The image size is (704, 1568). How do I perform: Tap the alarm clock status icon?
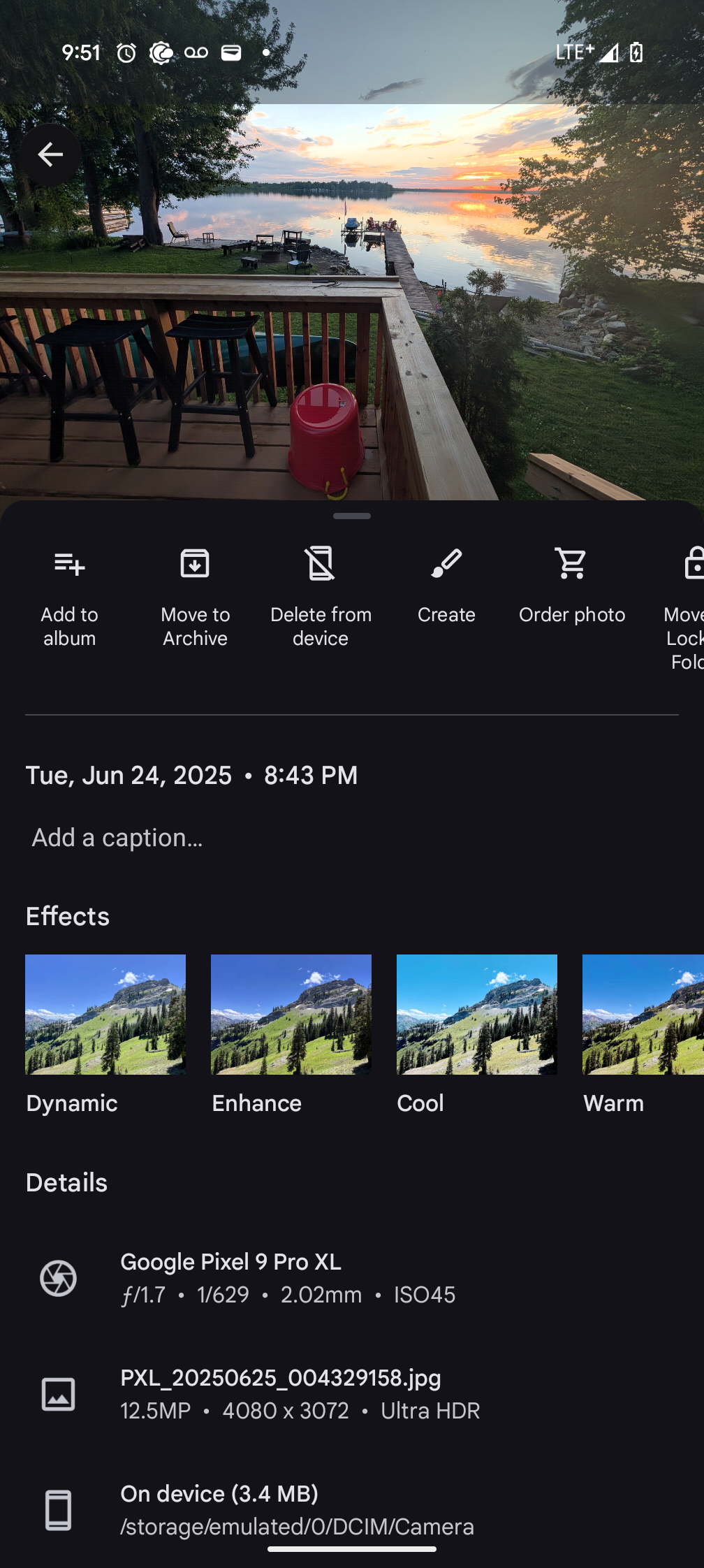pyautogui.click(x=126, y=52)
